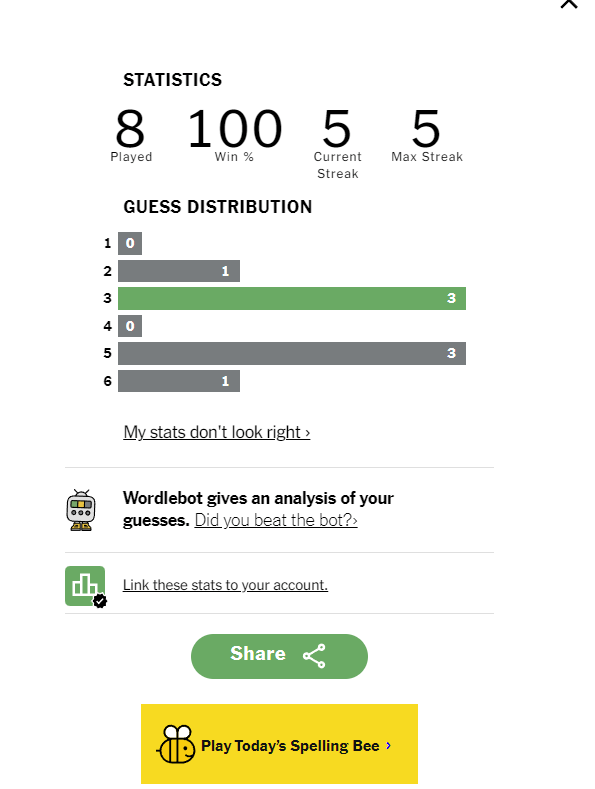Image resolution: width=595 pixels, height=789 pixels.
Task: Click the gray bar for 5 guesses
Action: click(x=292, y=353)
